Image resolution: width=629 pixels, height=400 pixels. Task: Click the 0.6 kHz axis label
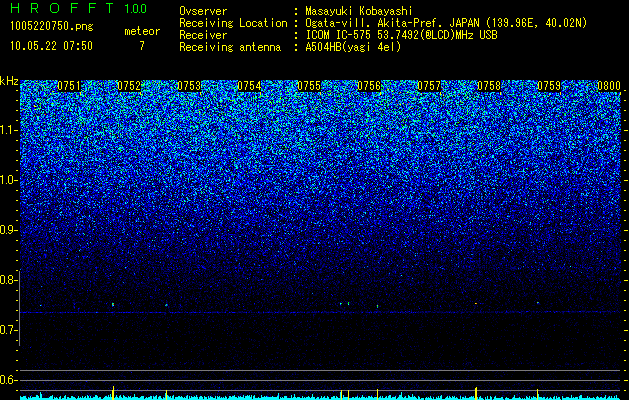click(9, 380)
